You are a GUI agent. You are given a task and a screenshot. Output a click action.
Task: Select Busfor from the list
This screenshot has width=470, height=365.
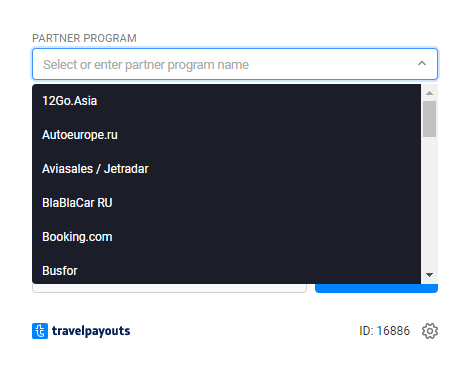tap(227, 270)
